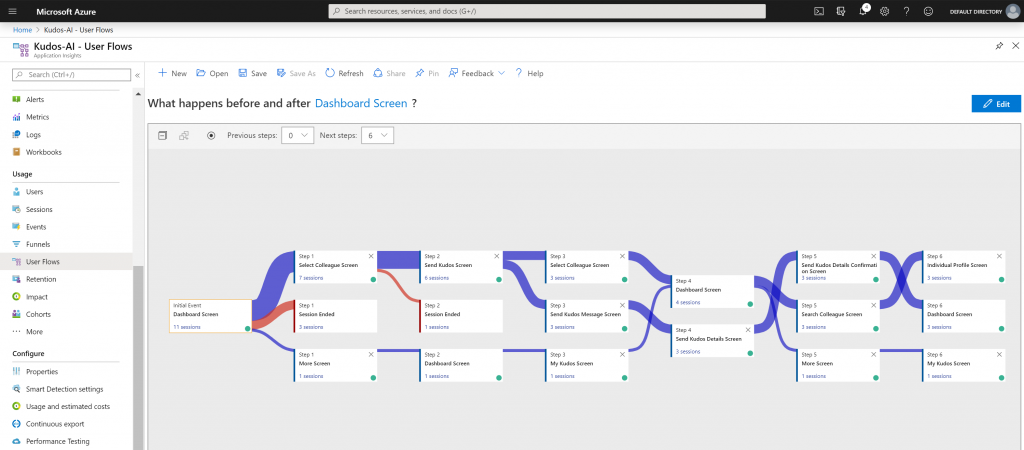Open the directory and subscription filter icon

coord(841,11)
